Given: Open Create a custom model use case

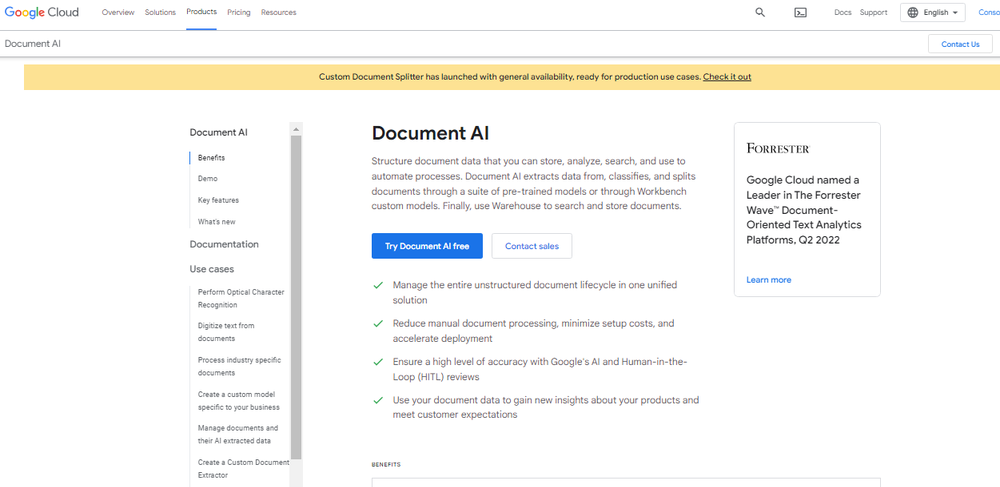Looking at the screenshot, I should pyautogui.click(x=239, y=400).
